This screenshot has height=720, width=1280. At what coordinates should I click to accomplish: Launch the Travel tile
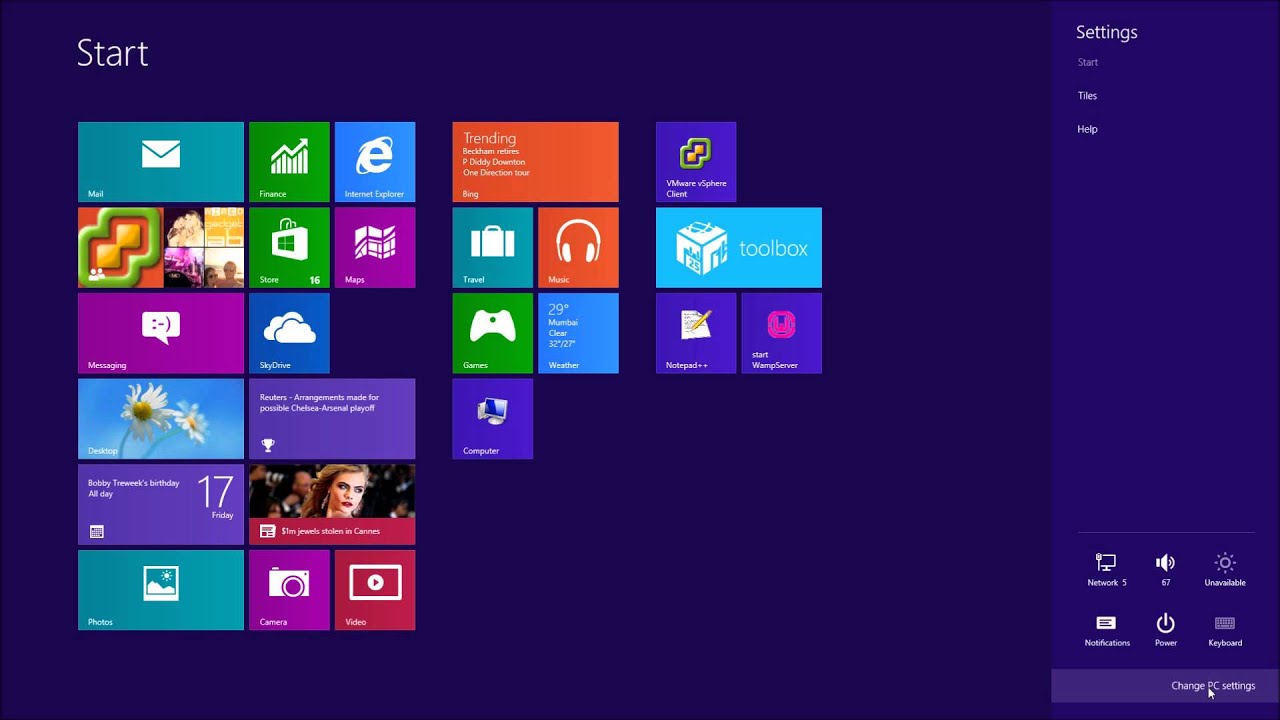click(x=493, y=248)
